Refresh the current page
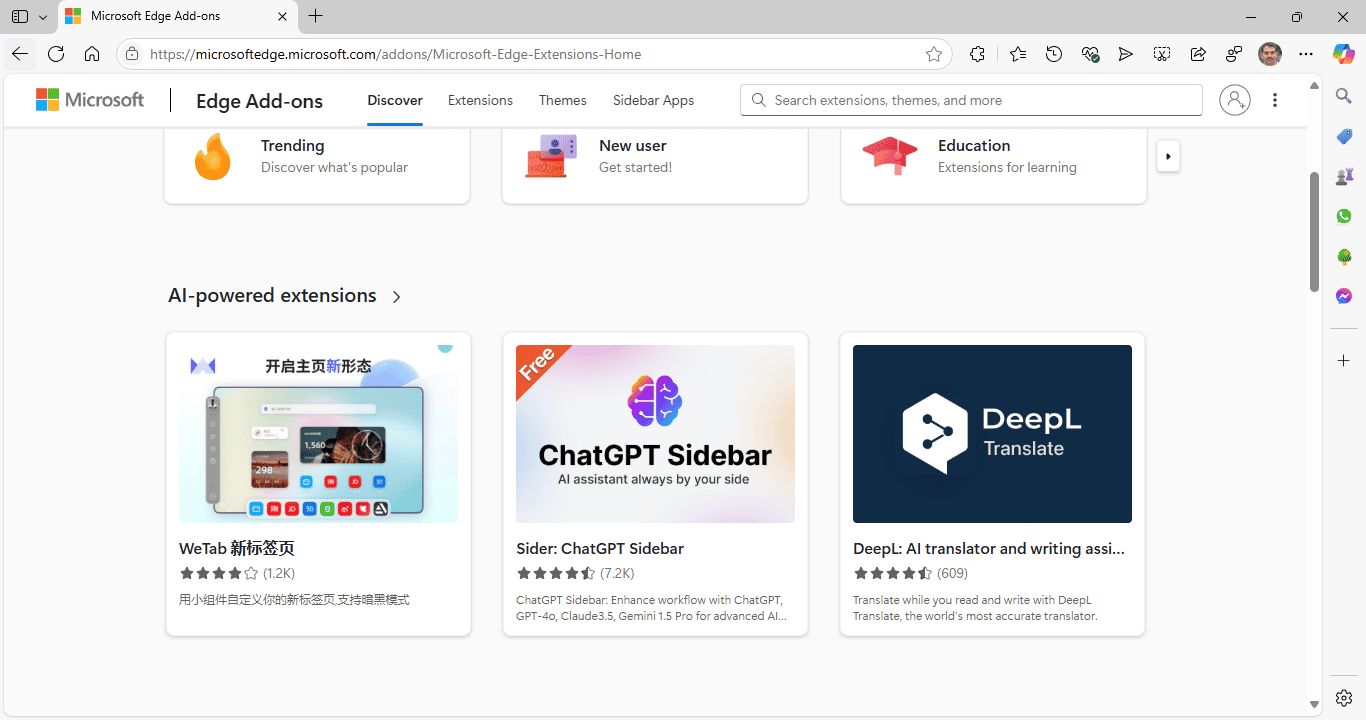Screen dimensions: 1366x720 click(x=56, y=54)
